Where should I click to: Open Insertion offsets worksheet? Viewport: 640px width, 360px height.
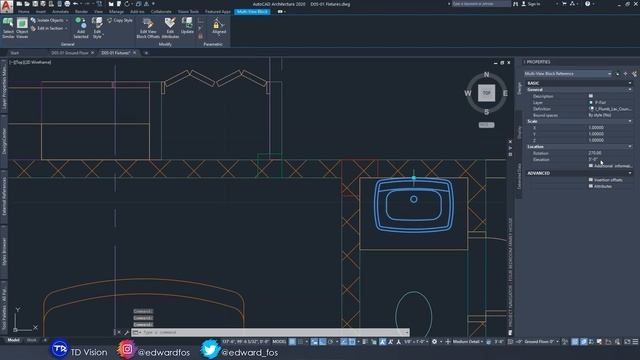pyautogui.click(x=606, y=180)
